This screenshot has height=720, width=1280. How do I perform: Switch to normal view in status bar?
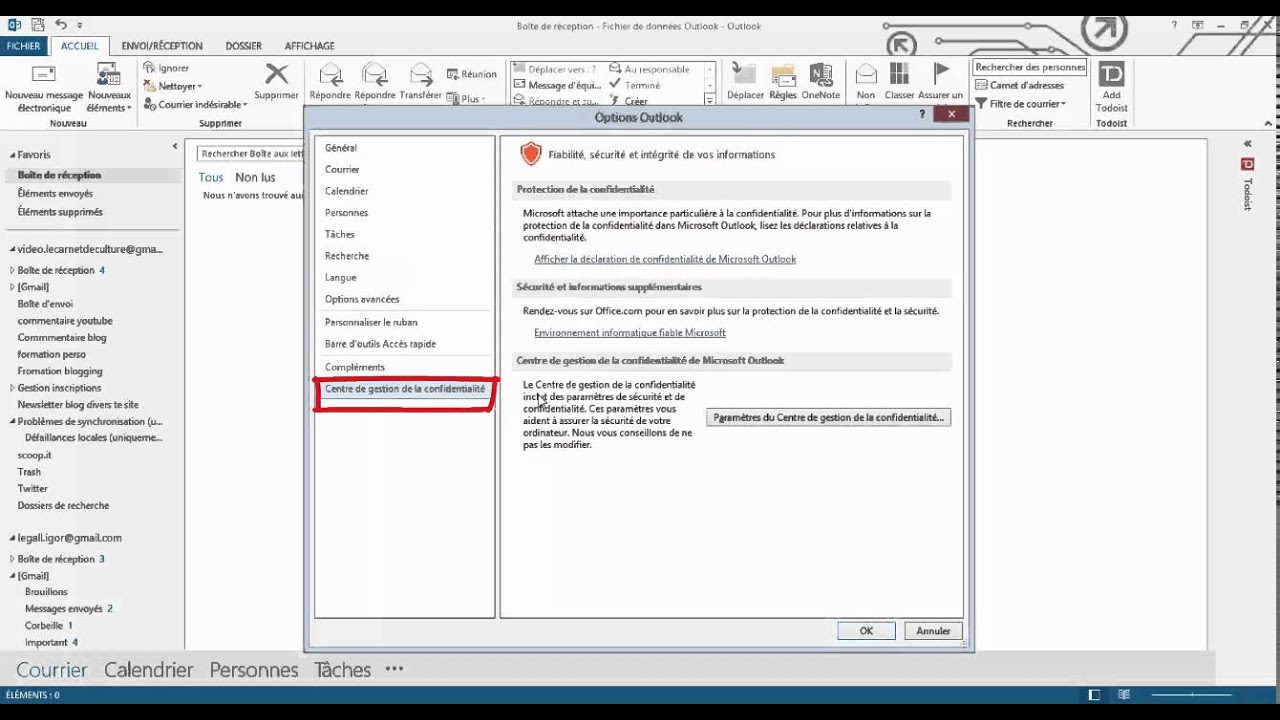click(1095, 695)
